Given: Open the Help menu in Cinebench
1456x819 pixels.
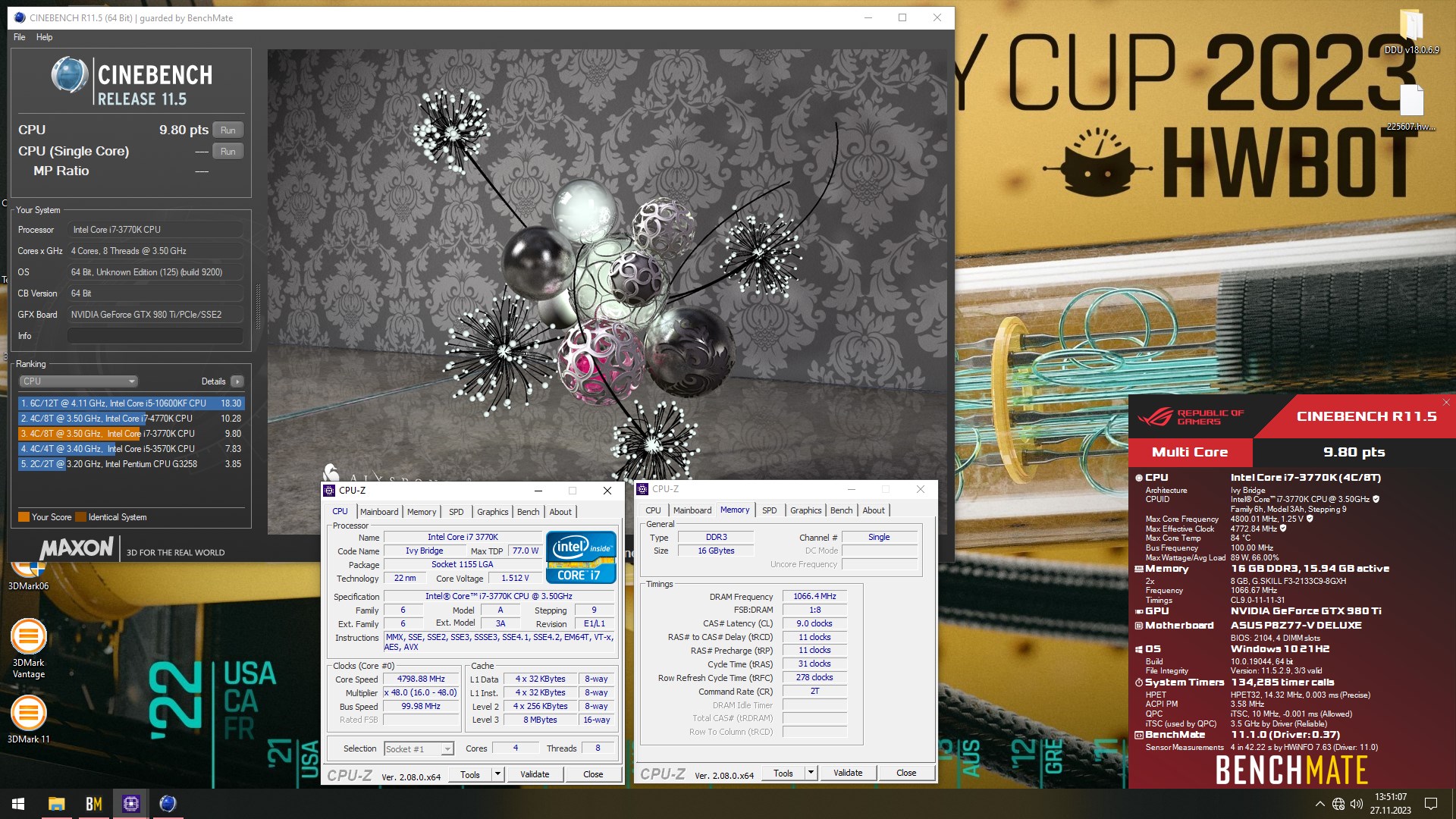Looking at the screenshot, I should [44, 37].
